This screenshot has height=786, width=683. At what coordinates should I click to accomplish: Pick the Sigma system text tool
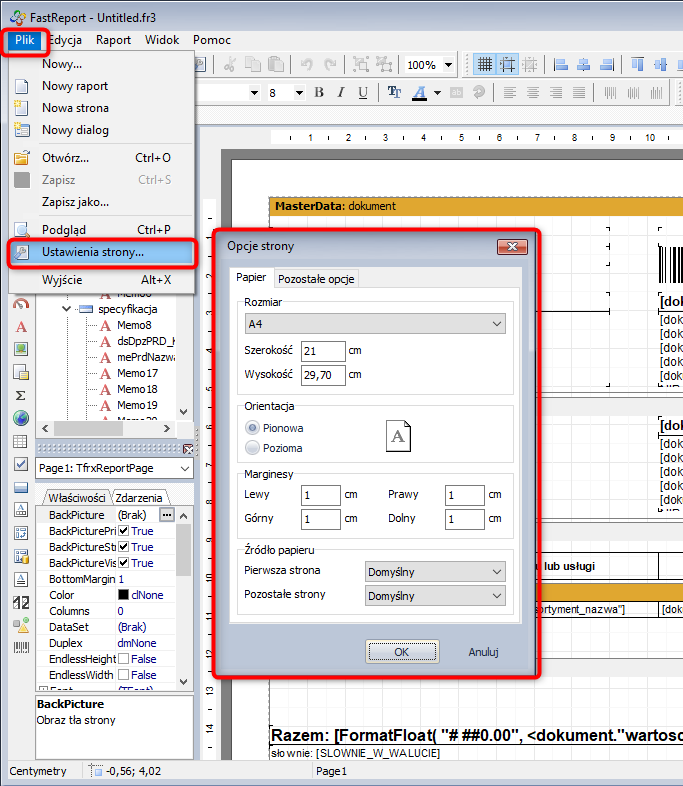point(21,395)
